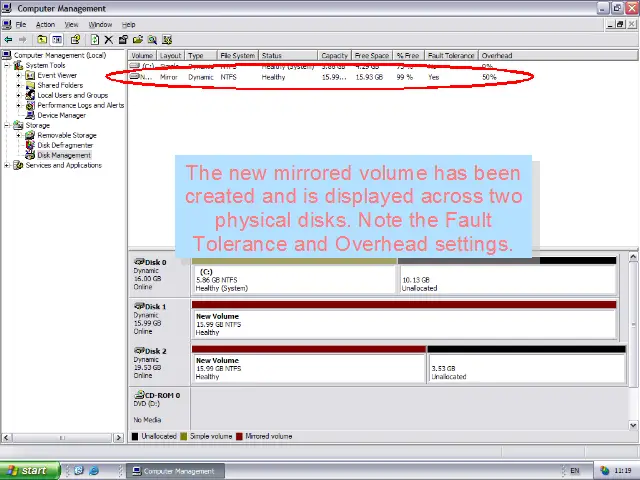Select Disk Defragmenter in the tree
This screenshot has height=480, width=640.
point(64,145)
